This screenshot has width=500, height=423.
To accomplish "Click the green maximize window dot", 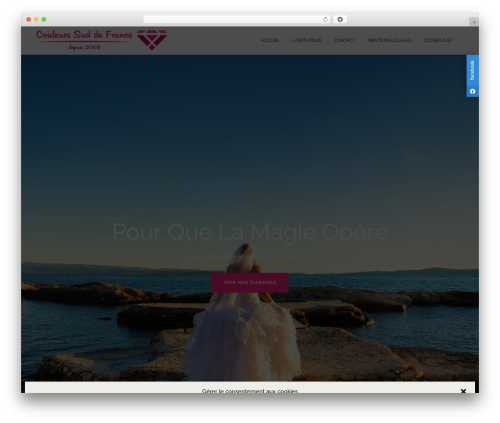I will pyautogui.click(x=44, y=20).
